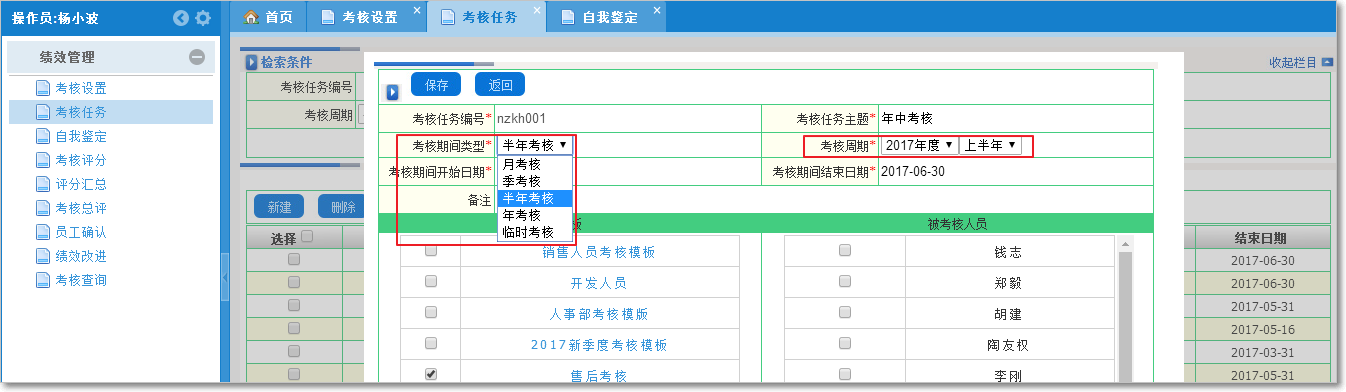The image size is (1346, 392).
Task: Click the arrow icon left of 保存
Action: 393,92
